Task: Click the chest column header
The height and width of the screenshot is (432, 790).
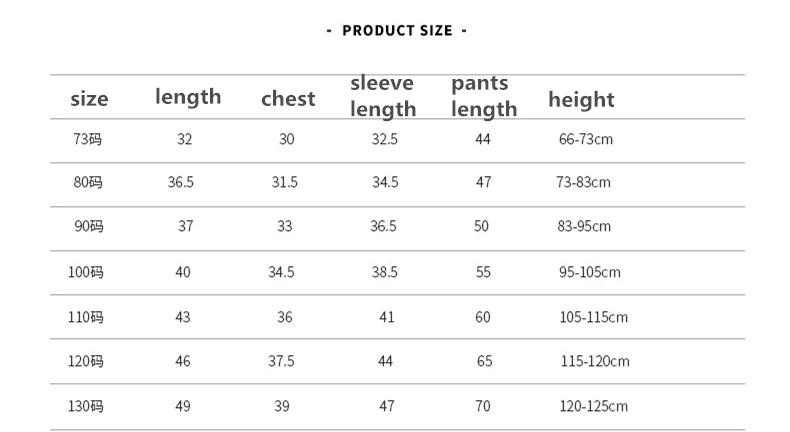Action: [288, 98]
